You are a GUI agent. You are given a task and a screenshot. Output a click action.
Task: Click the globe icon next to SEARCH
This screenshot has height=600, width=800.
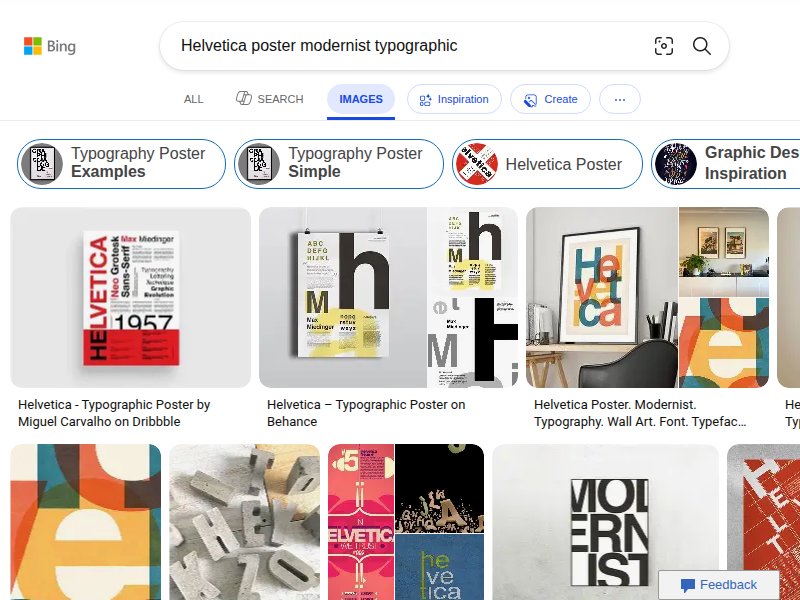(x=241, y=99)
